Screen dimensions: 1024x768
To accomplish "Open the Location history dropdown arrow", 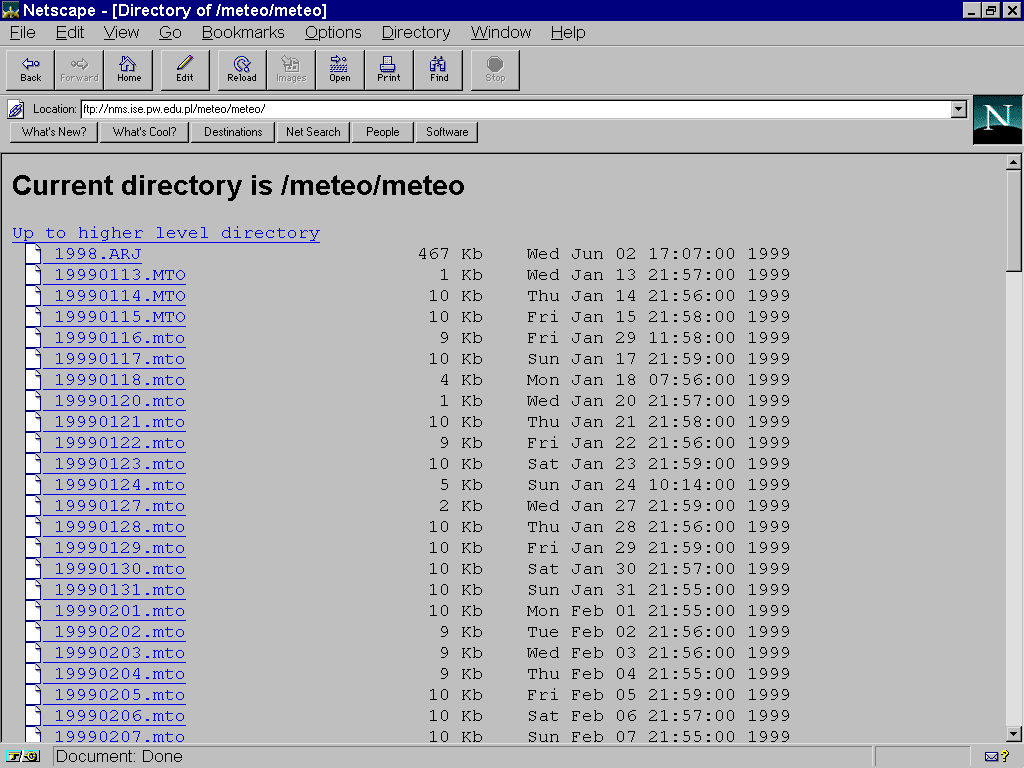I will pyautogui.click(x=959, y=109).
